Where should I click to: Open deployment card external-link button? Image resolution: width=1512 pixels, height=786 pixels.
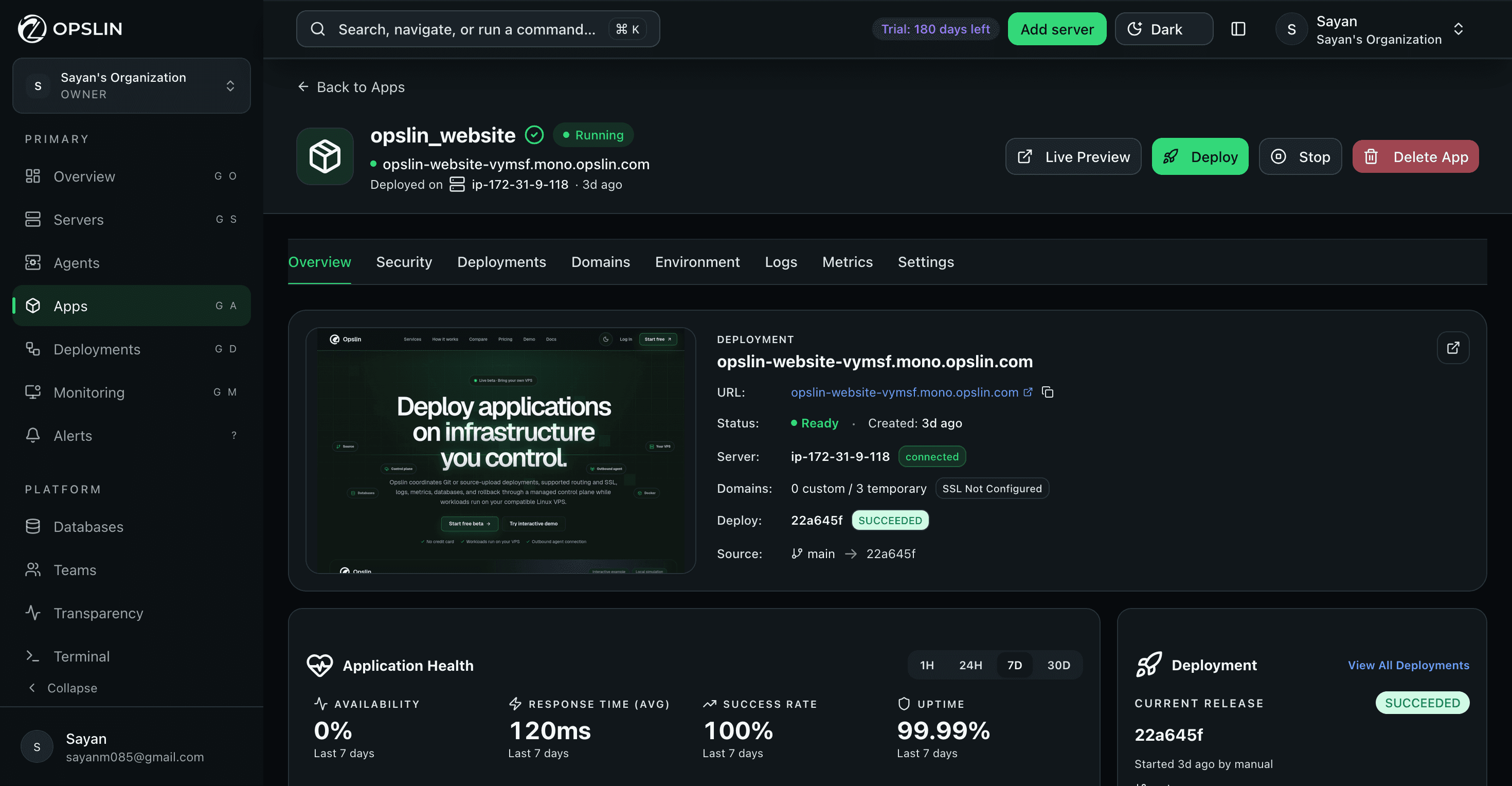1453,348
